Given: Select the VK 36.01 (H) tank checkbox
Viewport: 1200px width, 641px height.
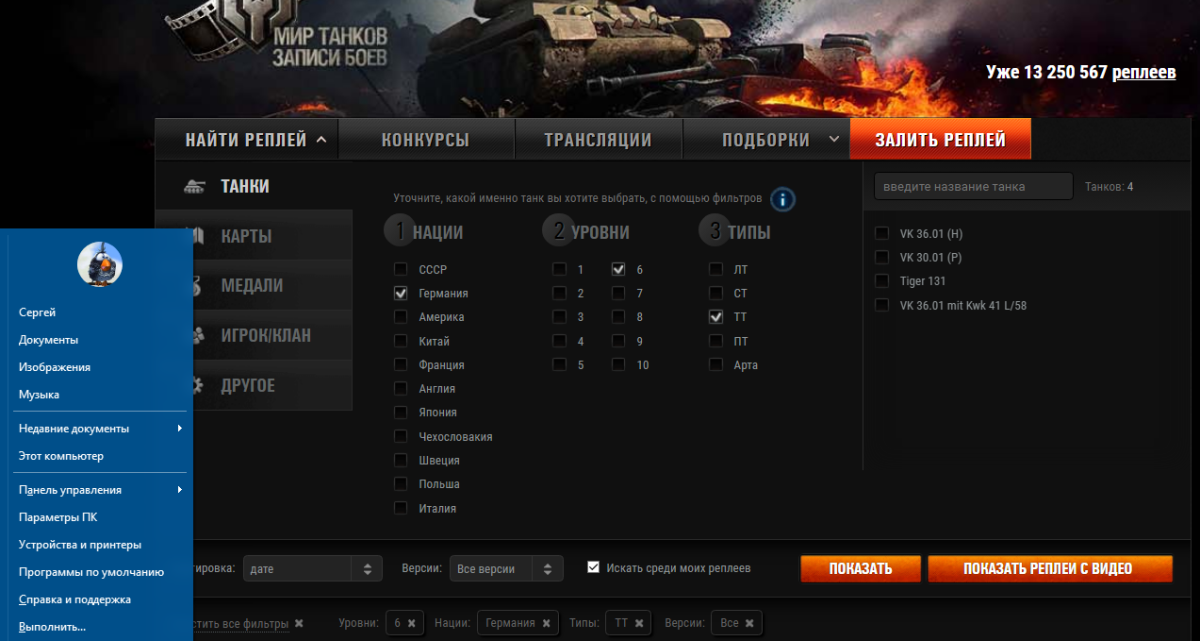Looking at the screenshot, I should pyautogui.click(x=882, y=233).
